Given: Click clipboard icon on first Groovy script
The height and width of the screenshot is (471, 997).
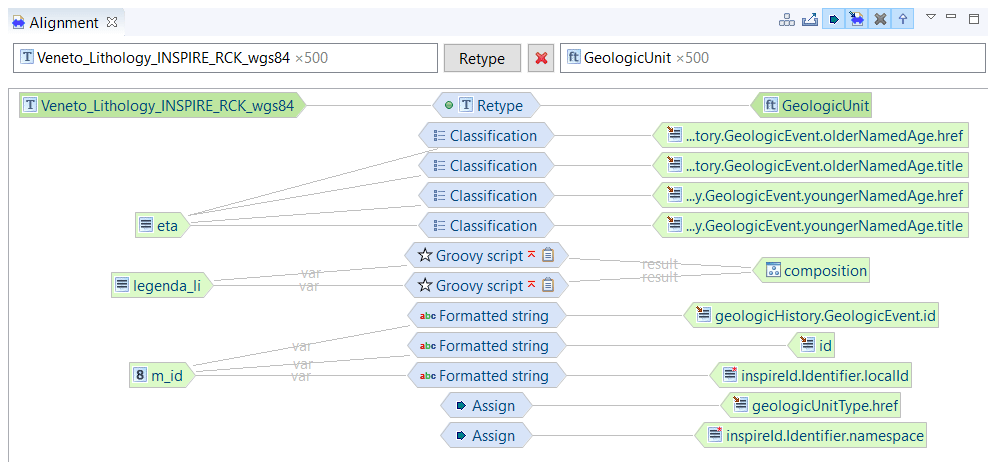Looking at the screenshot, I should pos(548,256).
